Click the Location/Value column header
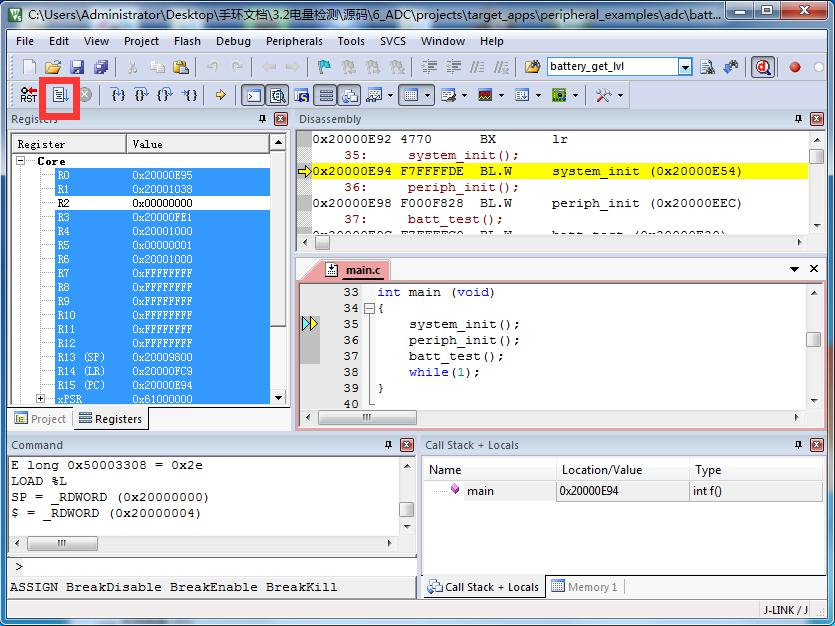Screen dimensions: 835x626 (x=623, y=470)
